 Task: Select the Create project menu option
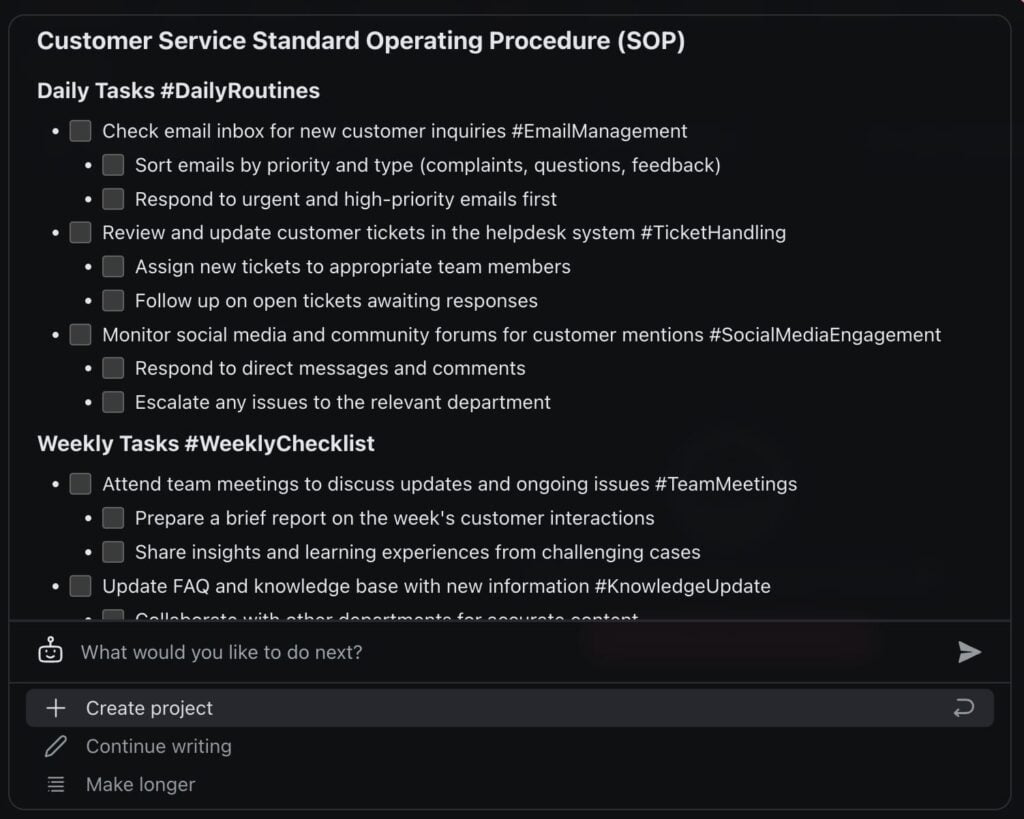[x=149, y=708]
